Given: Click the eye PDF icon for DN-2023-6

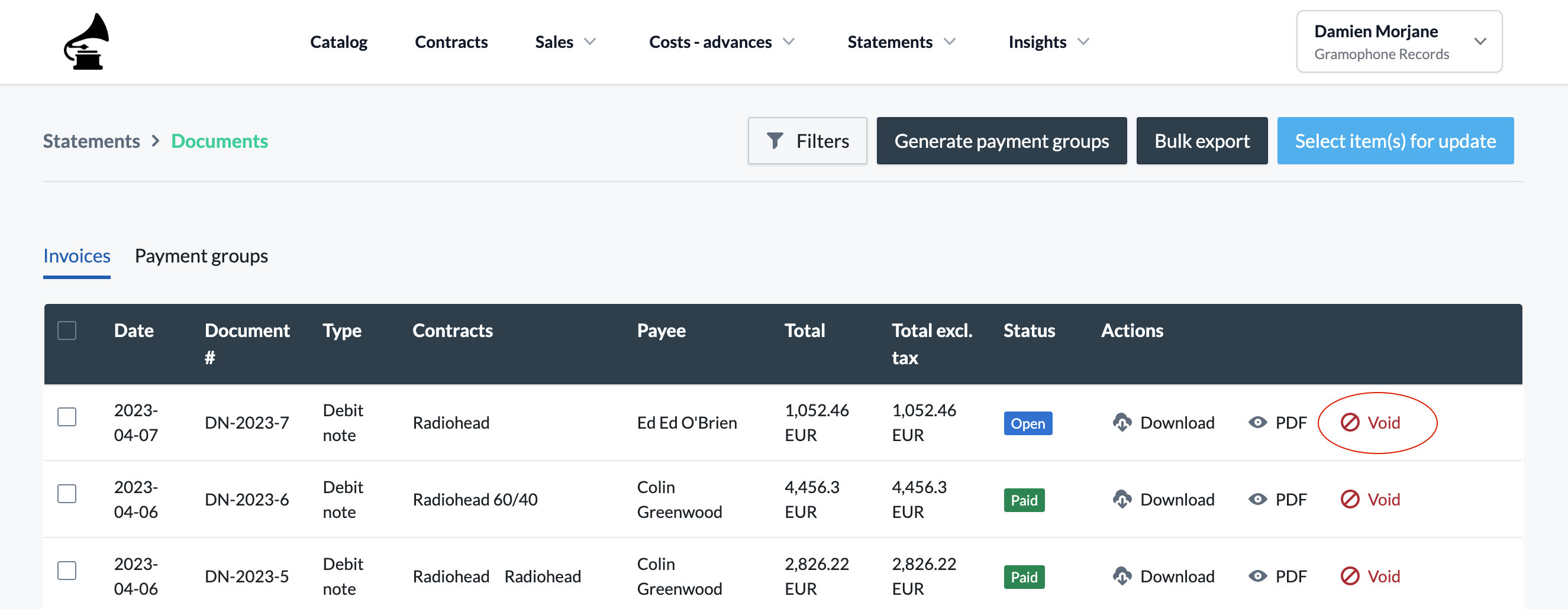Looking at the screenshot, I should tap(1257, 500).
